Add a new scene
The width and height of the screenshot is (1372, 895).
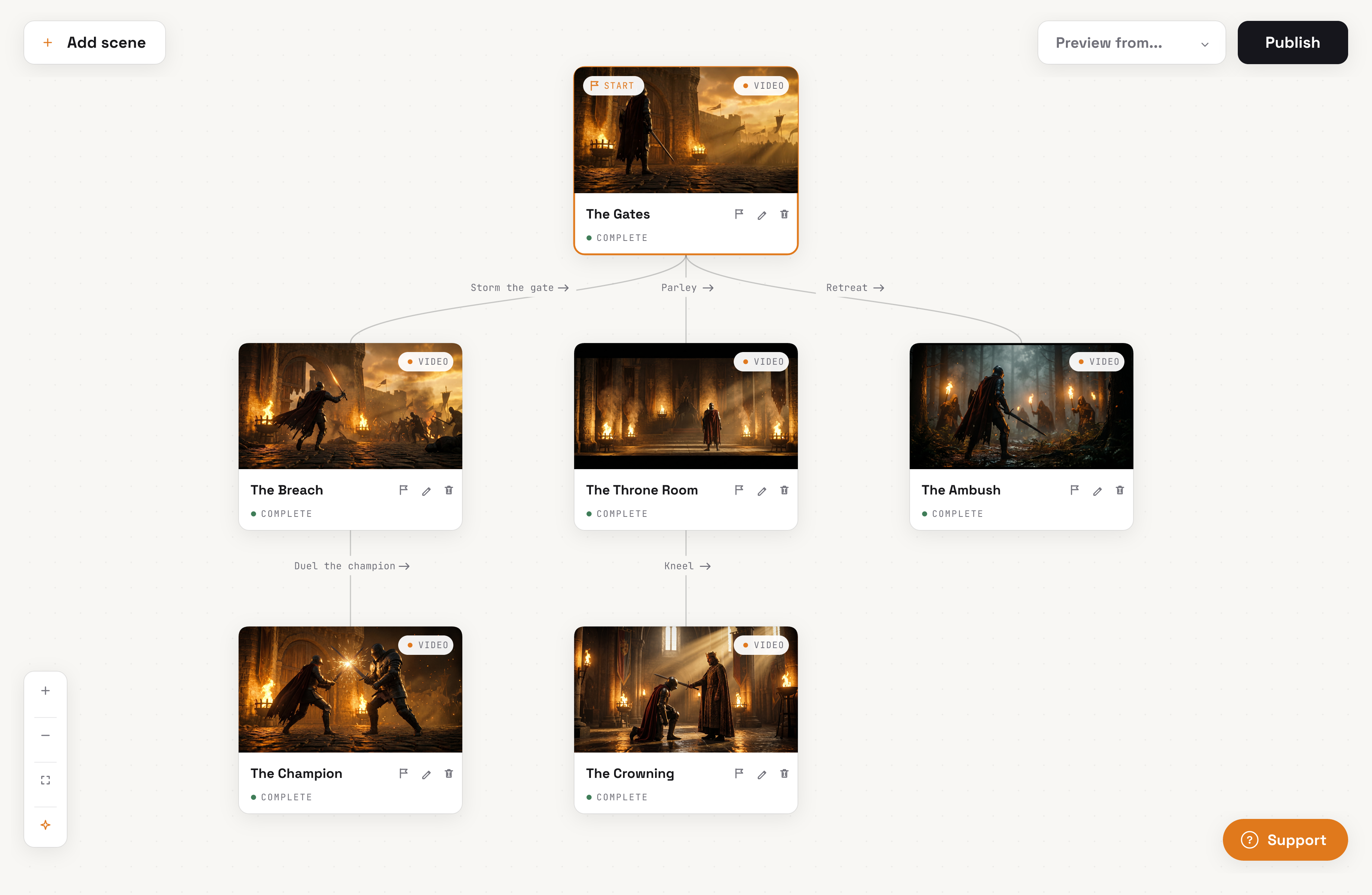coord(95,43)
